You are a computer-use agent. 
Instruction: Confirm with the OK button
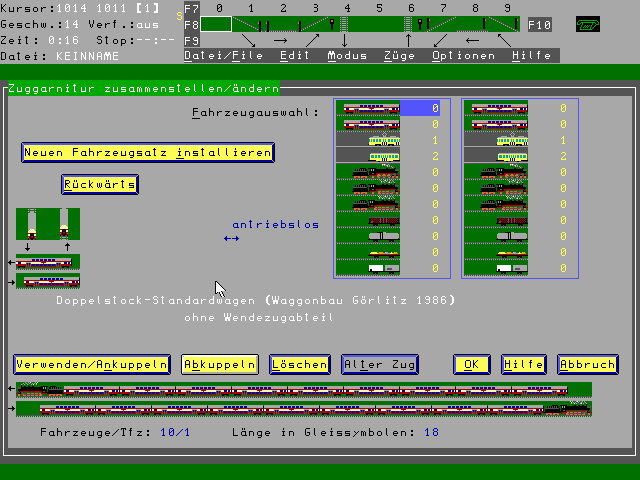471,365
